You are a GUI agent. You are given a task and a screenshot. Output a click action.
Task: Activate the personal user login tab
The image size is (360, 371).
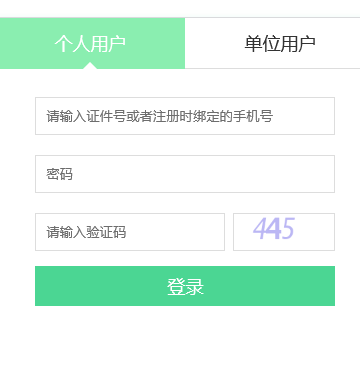click(92, 43)
